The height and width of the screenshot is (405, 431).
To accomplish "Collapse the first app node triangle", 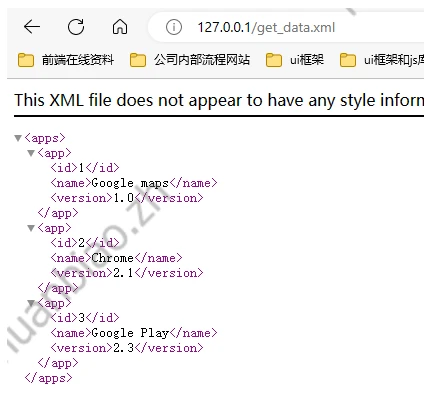I will coord(31,153).
